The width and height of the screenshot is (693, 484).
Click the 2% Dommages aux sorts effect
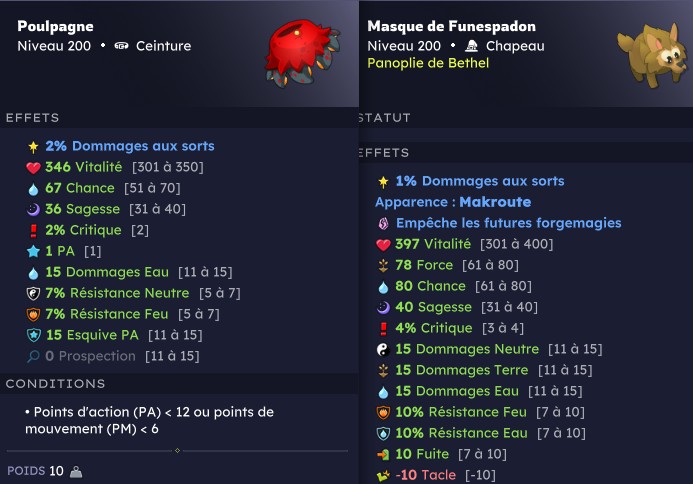click(130, 146)
